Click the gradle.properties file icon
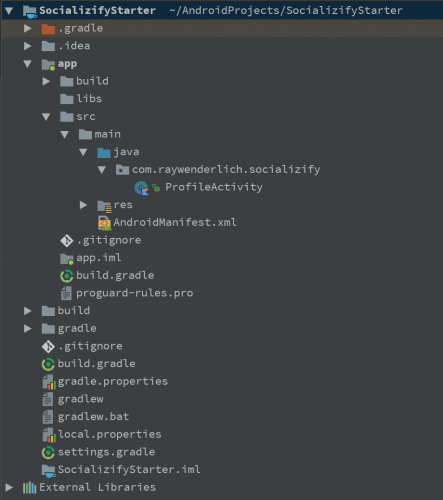 click(x=49, y=382)
